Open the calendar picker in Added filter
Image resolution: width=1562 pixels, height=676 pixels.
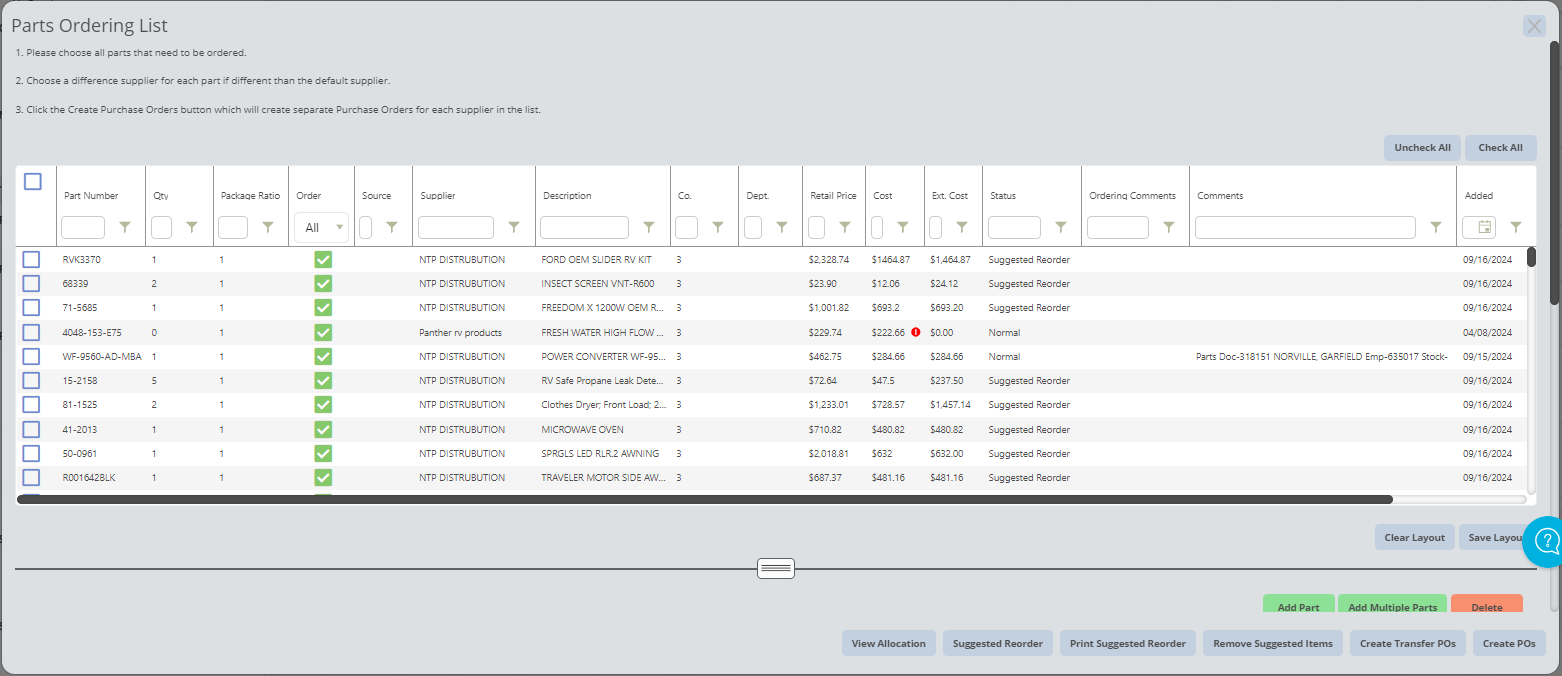coord(1485,228)
